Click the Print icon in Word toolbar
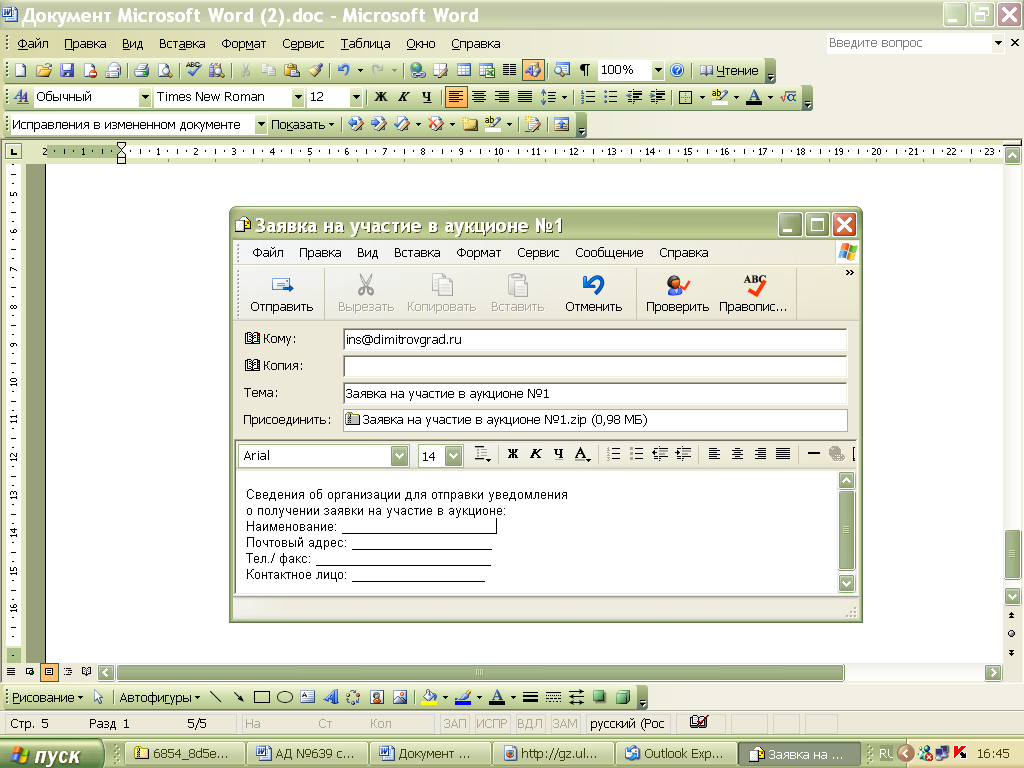1024x768 pixels. [141, 70]
